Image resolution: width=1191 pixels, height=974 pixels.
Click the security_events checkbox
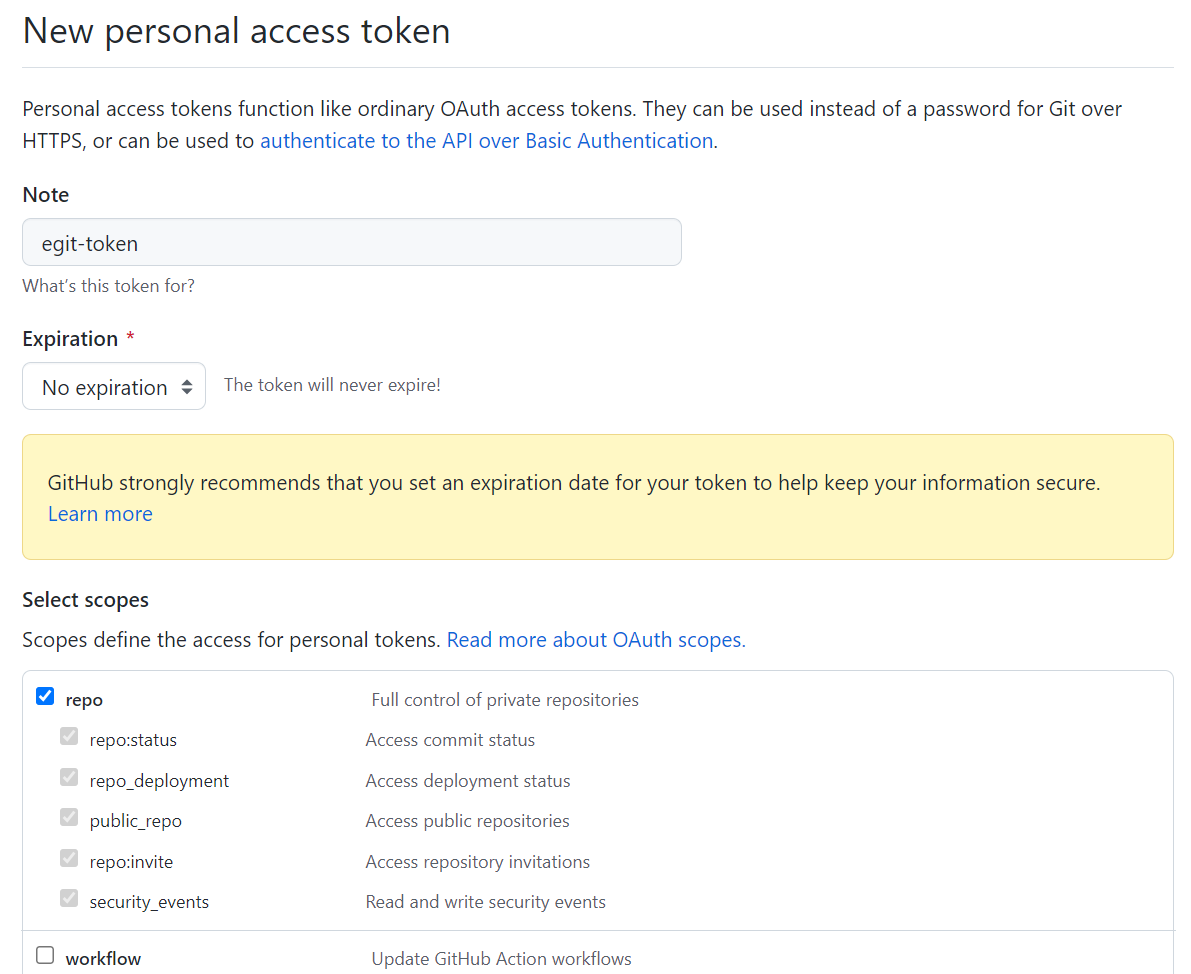pos(69,898)
